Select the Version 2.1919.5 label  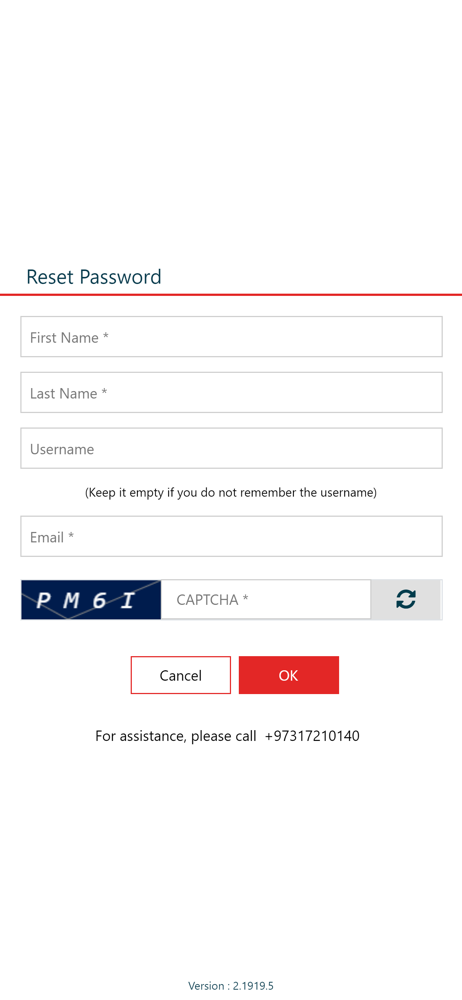point(231,986)
